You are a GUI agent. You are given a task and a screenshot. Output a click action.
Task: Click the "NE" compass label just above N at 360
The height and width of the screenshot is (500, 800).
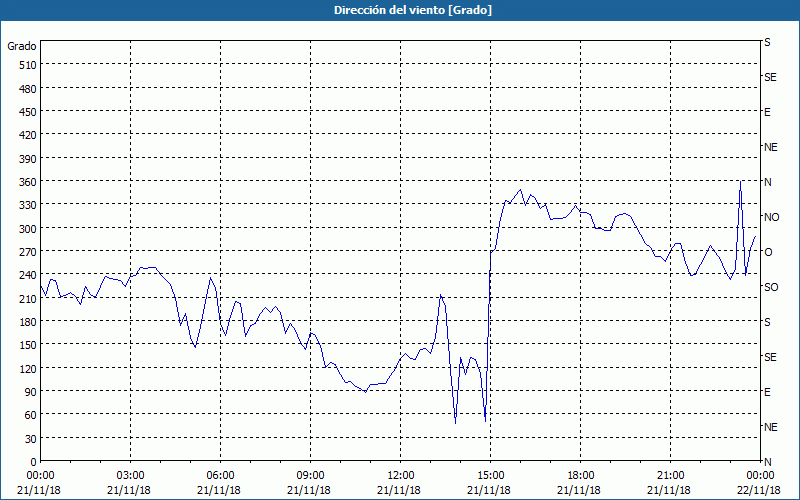click(x=771, y=147)
